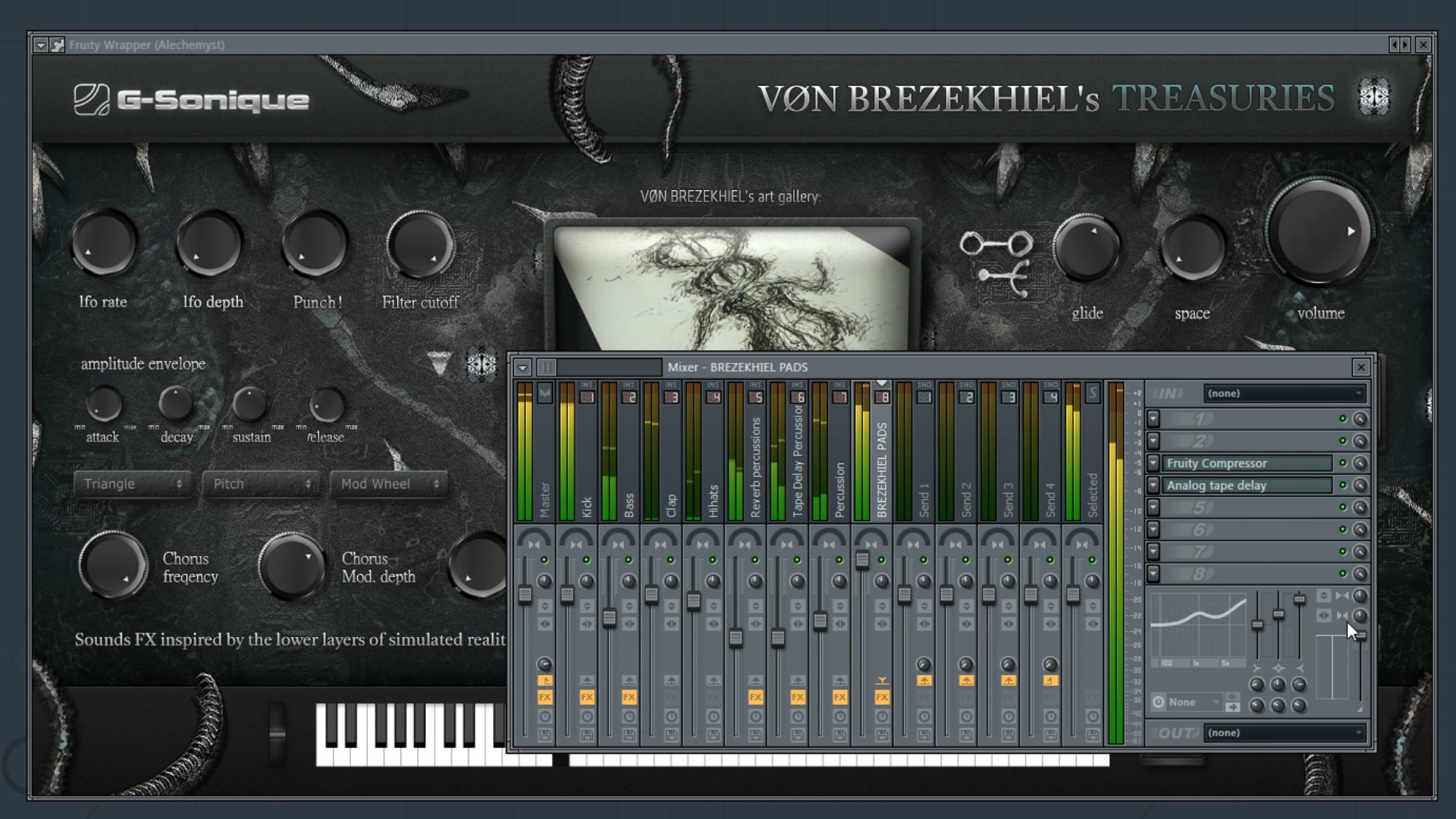Image resolution: width=1456 pixels, height=819 pixels.
Task: Select the Kick mixer track label
Action: 587,507
